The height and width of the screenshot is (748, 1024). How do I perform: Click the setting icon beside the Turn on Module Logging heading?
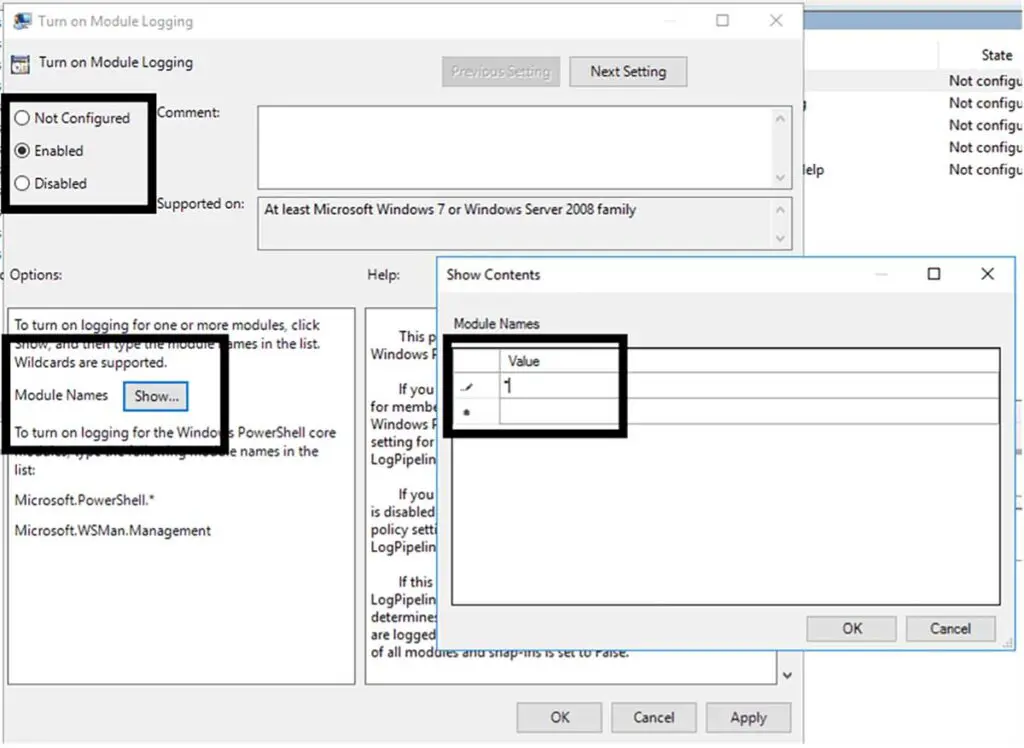tap(22, 63)
